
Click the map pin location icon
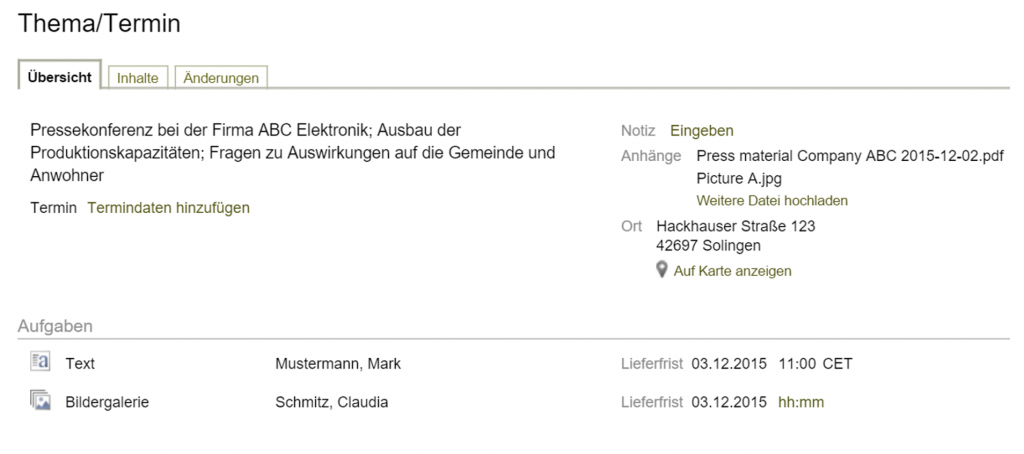point(662,270)
